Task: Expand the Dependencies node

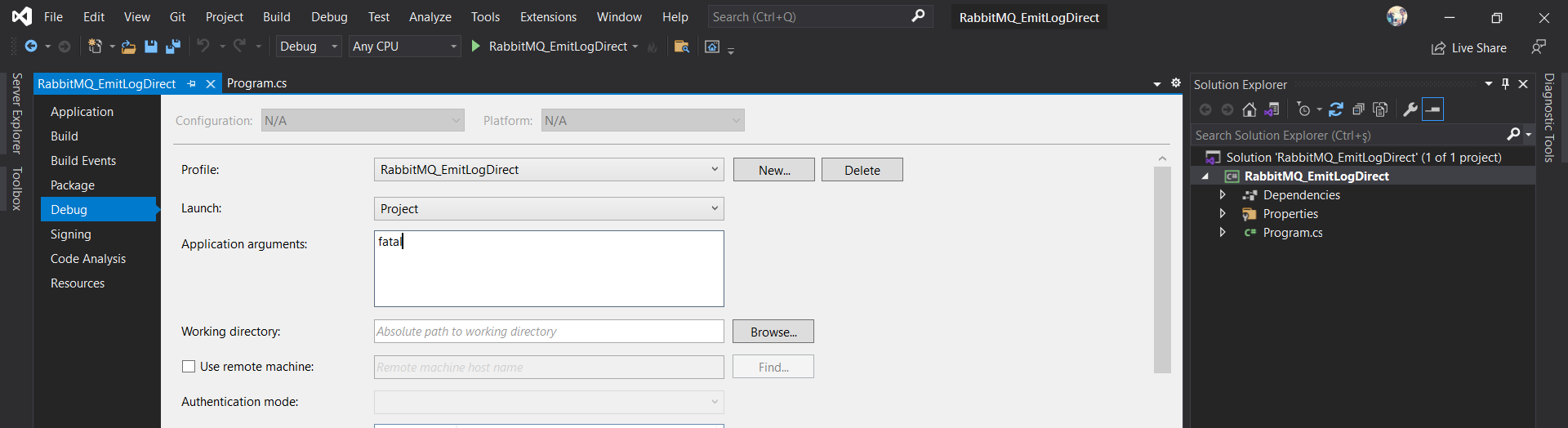Action: click(1223, 195)
